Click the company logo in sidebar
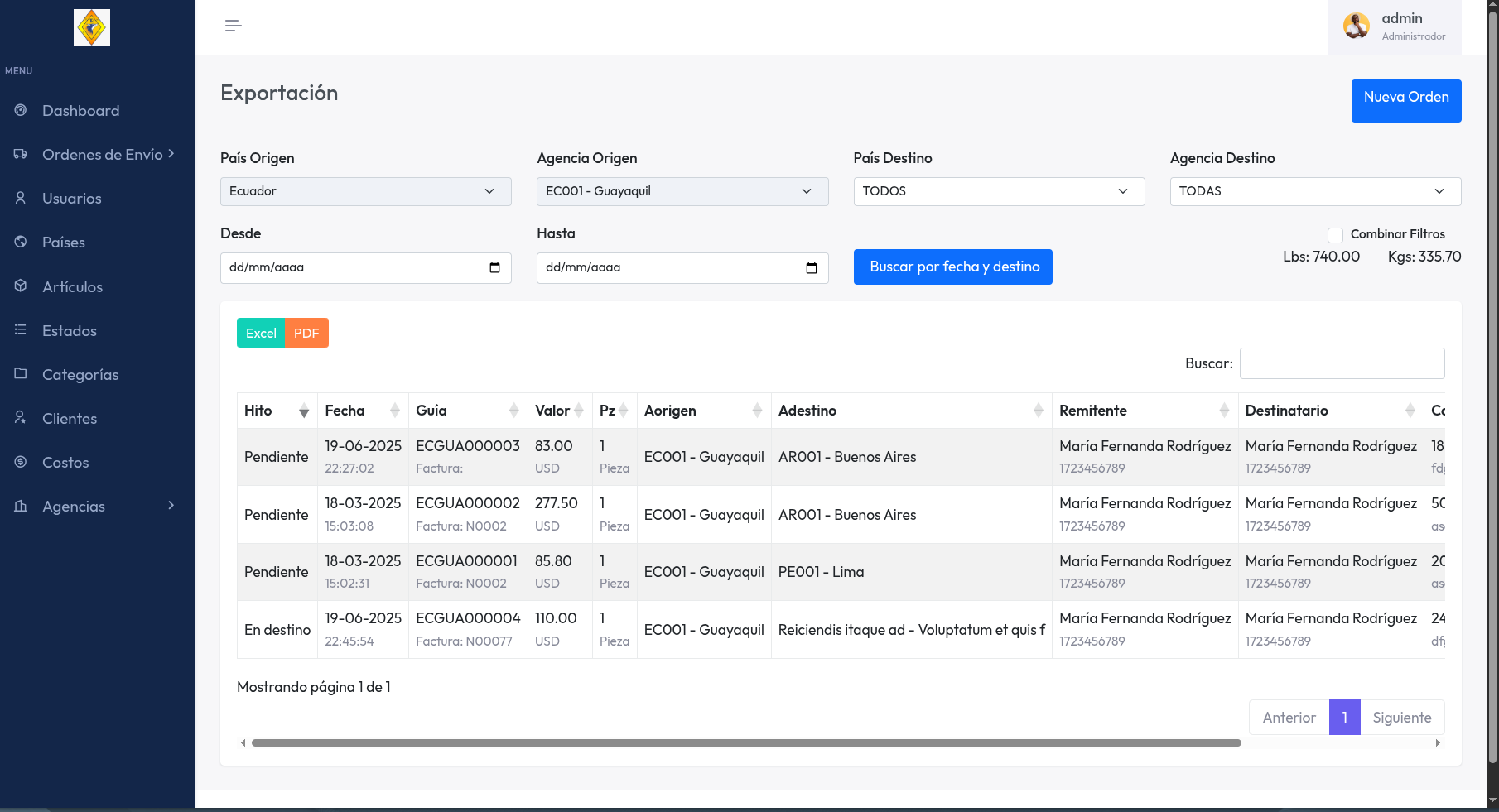This screenshot has height=812, width=1499. point(92,27)
